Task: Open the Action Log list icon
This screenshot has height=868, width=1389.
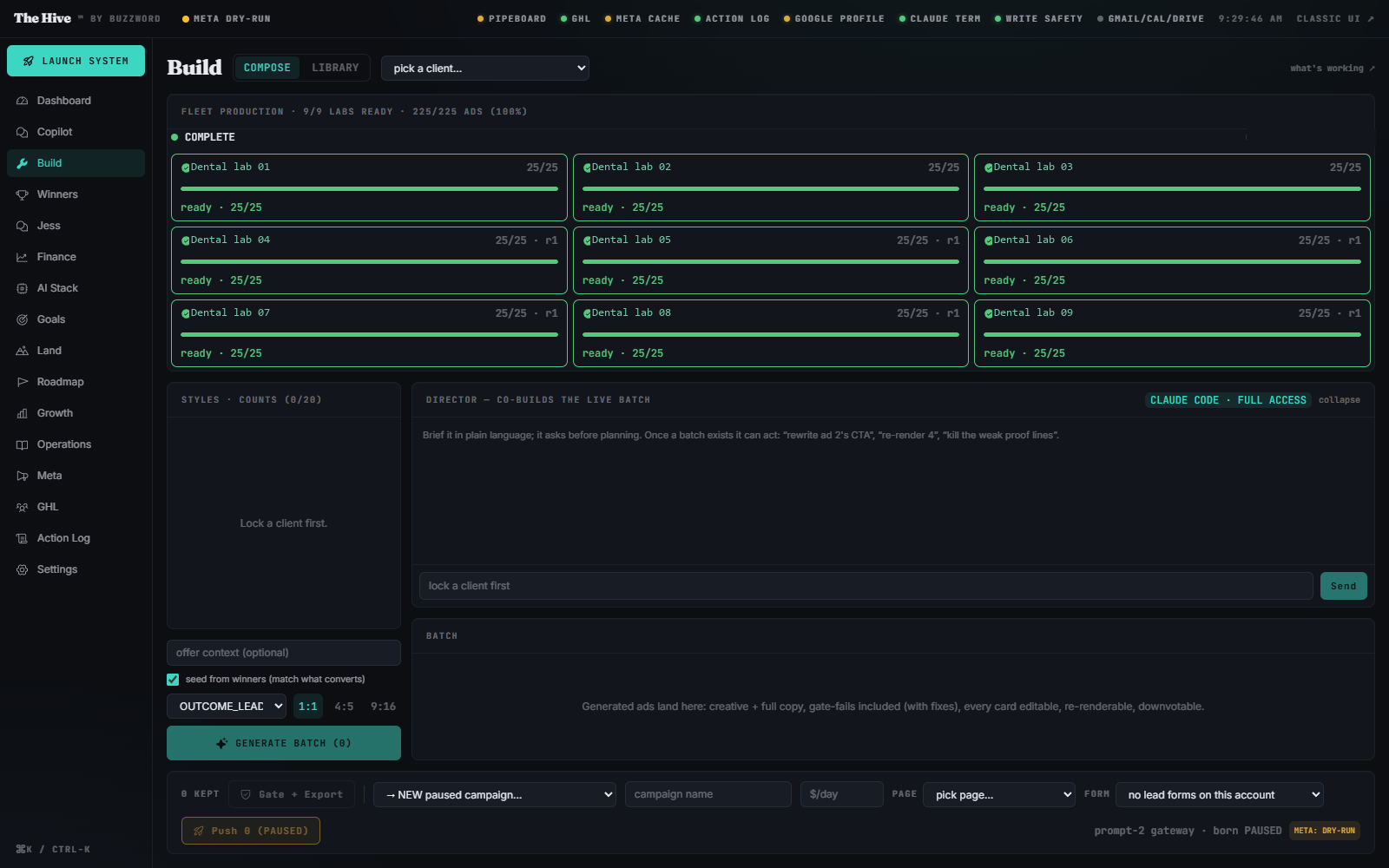Action: pyautogui.click(x=23, y=538)
